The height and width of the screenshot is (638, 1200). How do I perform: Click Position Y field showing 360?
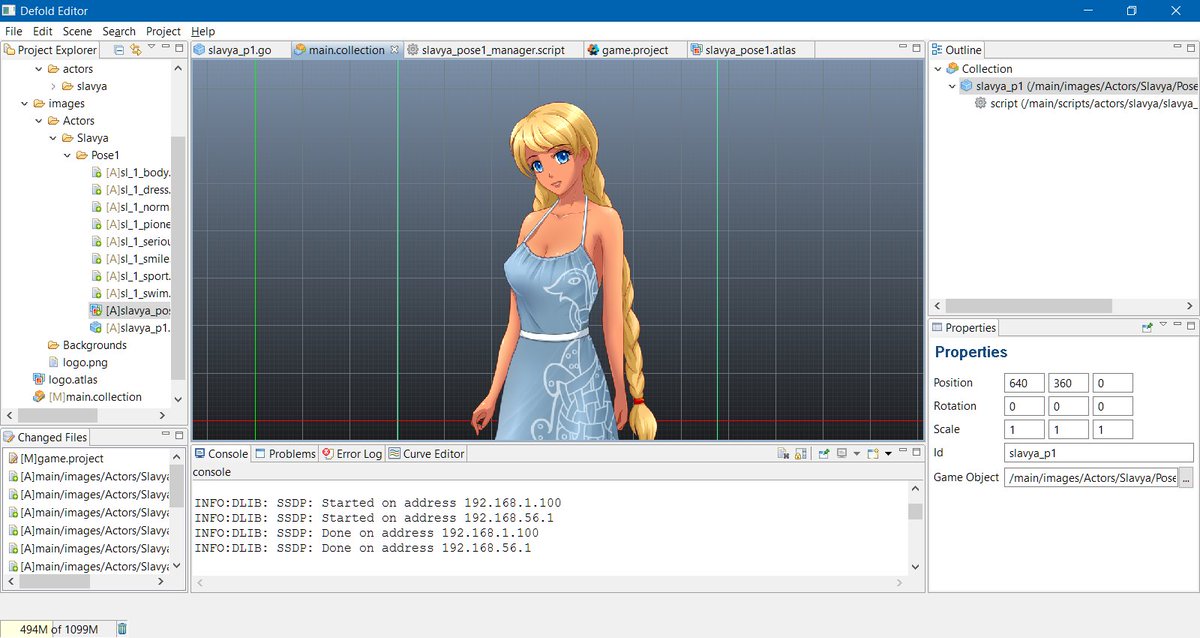pos(1068,383)
